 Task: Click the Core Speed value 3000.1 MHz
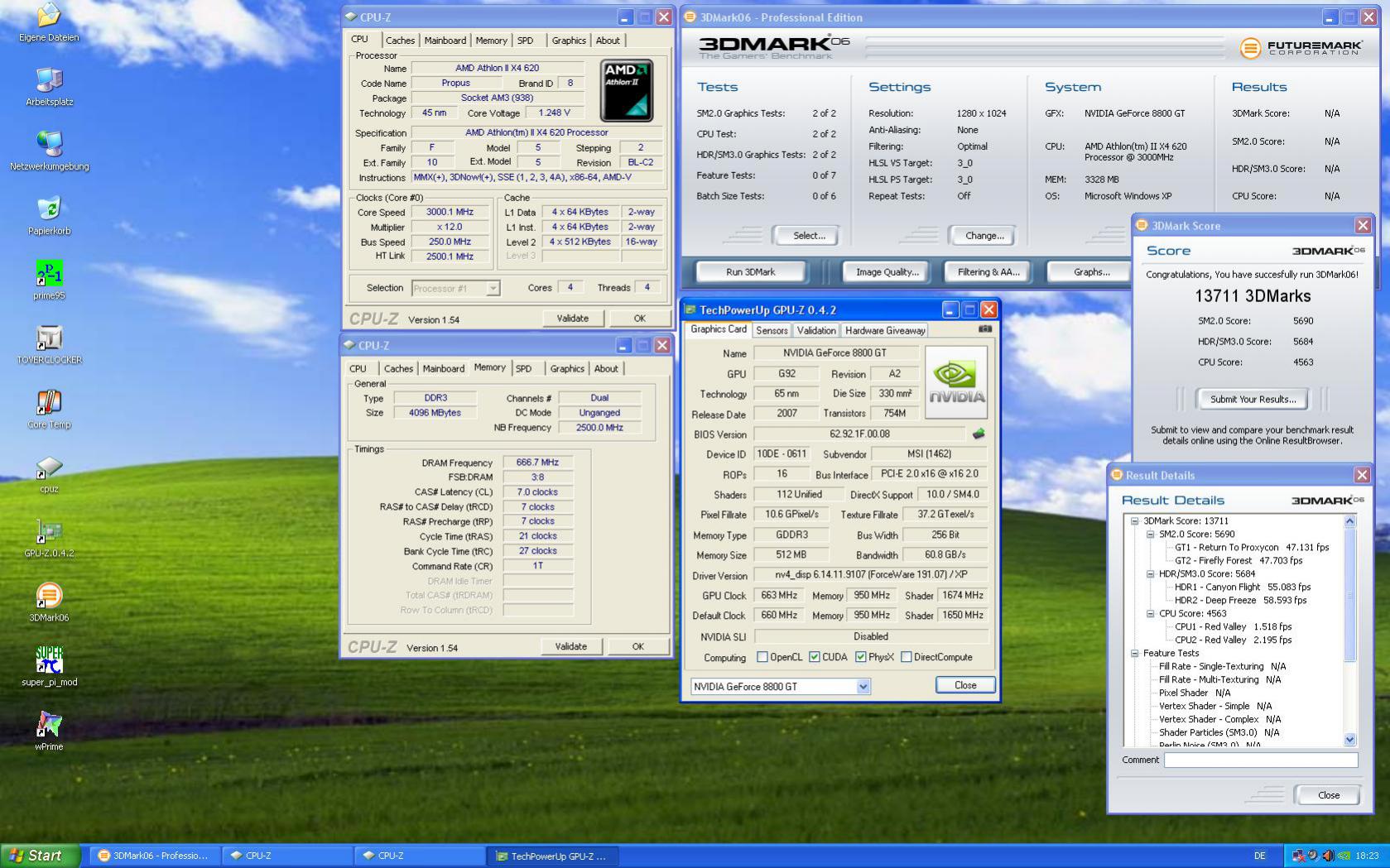[x=450, y=212]
